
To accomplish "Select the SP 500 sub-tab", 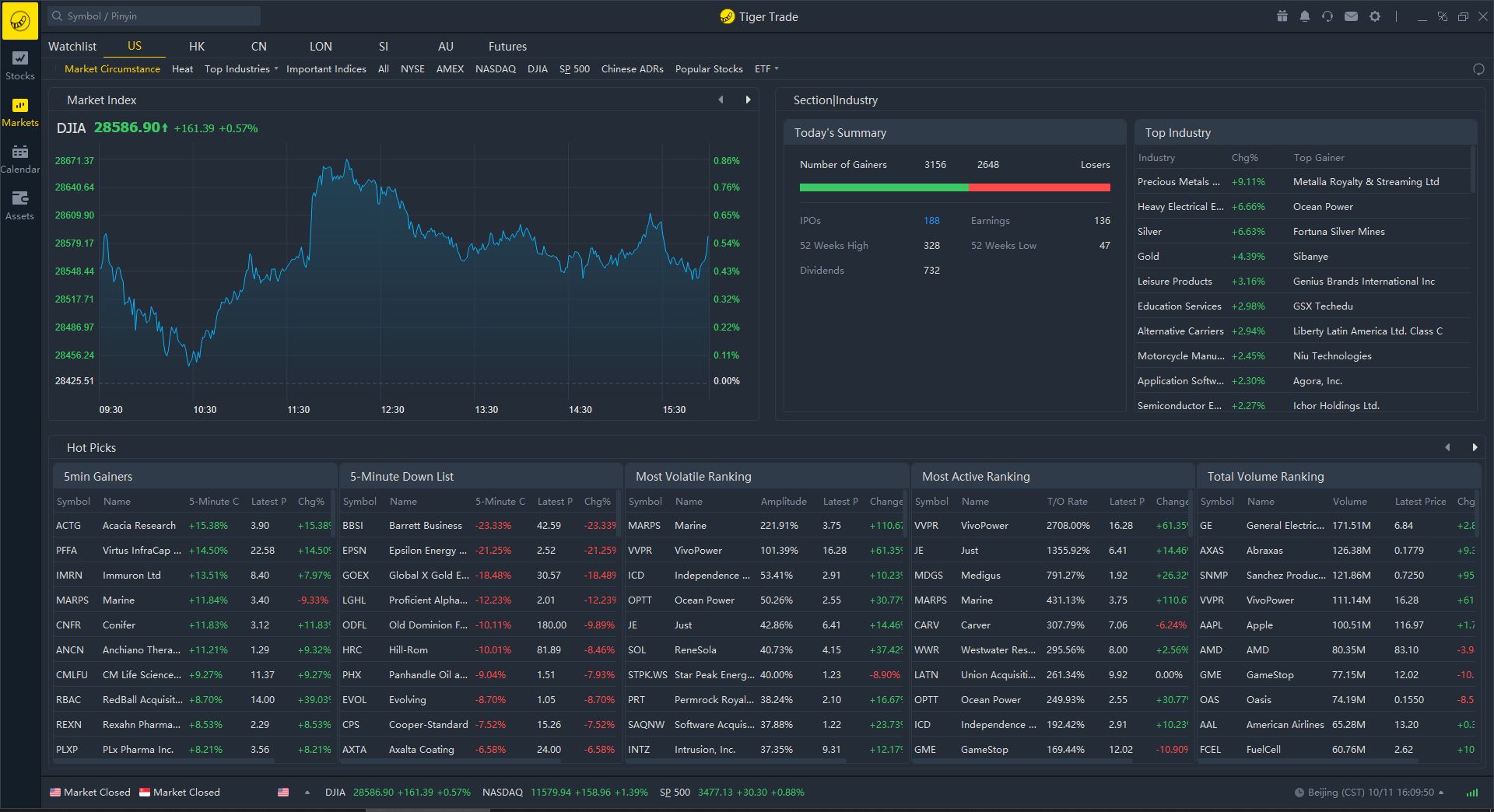I will [x=574, y=69].
